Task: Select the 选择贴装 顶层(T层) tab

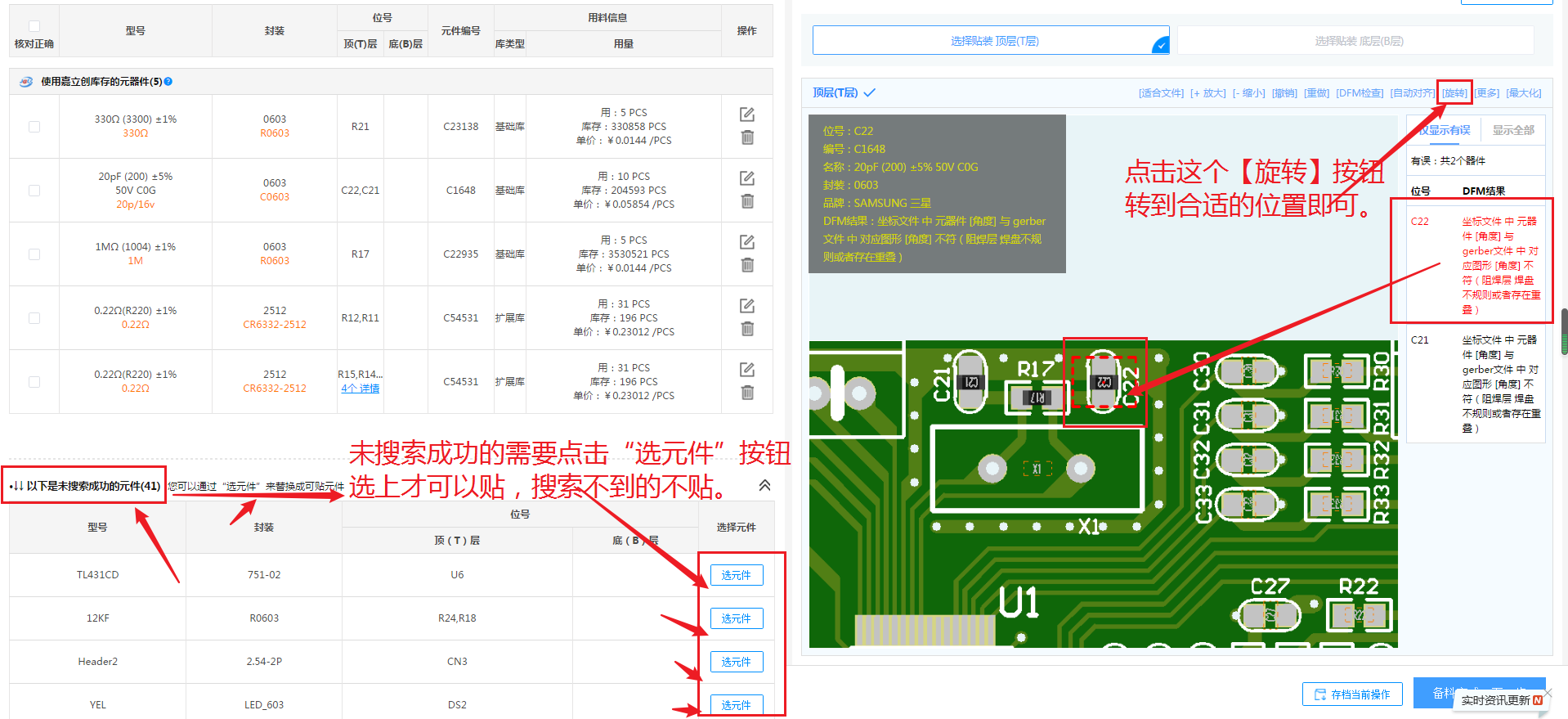Action: tap(991, 41)
